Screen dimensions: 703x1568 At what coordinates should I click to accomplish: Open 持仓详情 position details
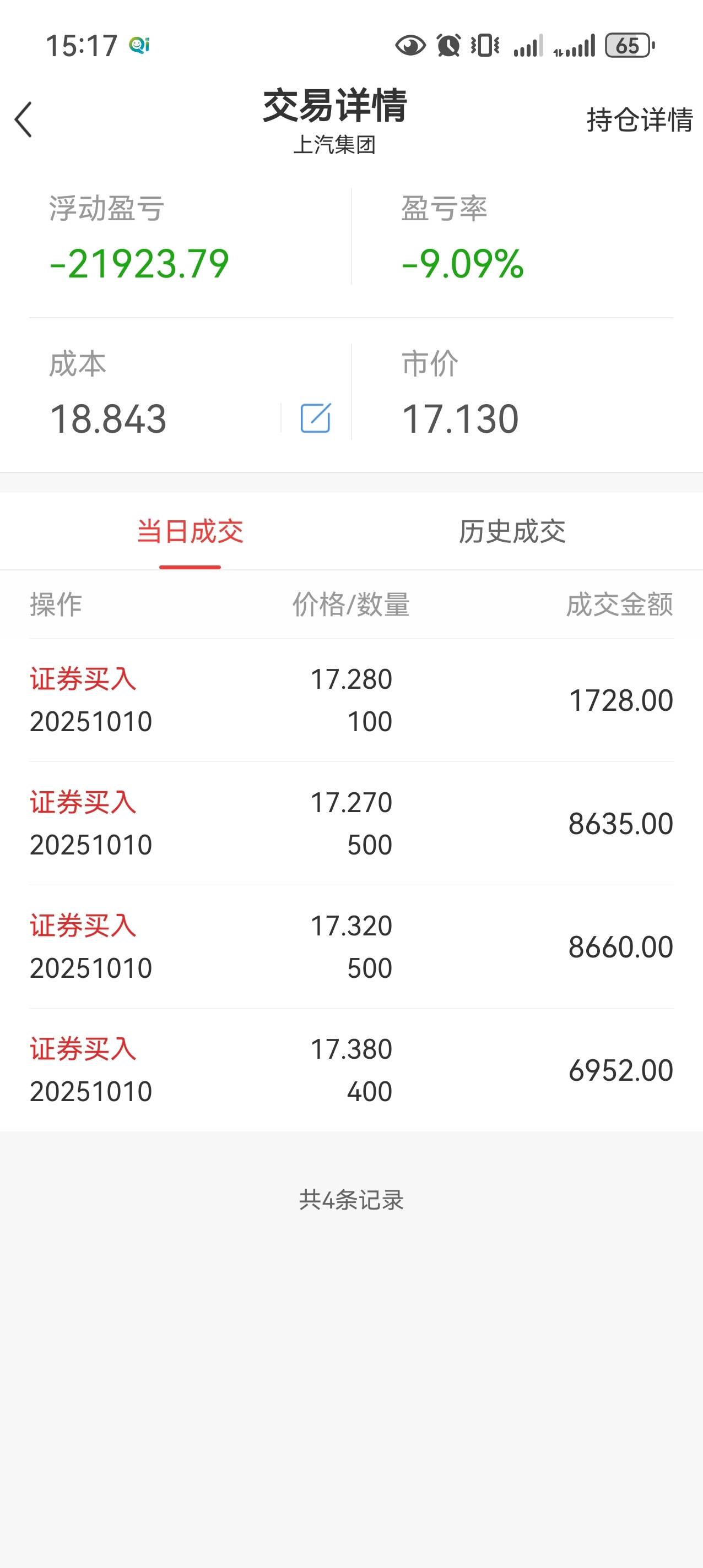pyautogui.click(x=639, y=120)
